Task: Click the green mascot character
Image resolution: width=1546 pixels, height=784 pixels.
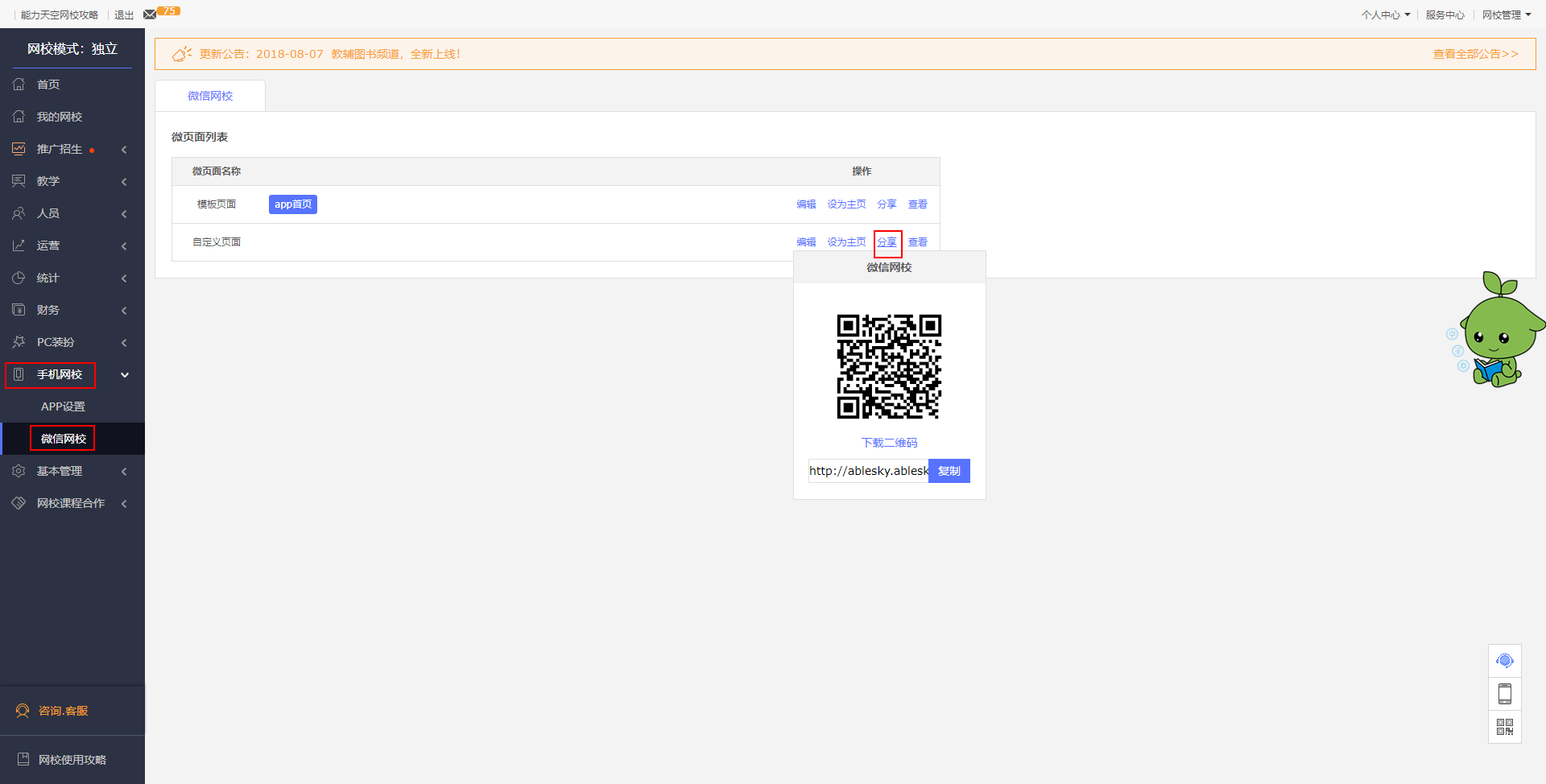Action: coord(1498,331)
